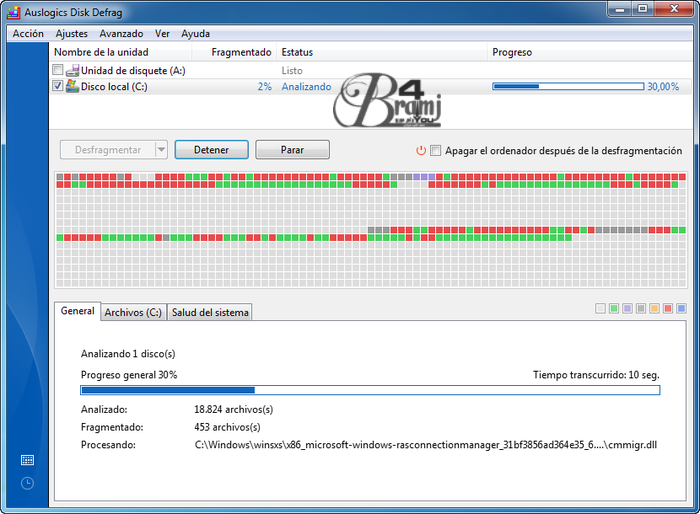Viewport: 700px width, 514px height.
Task: Open the Acción menu
Action: 28,33
